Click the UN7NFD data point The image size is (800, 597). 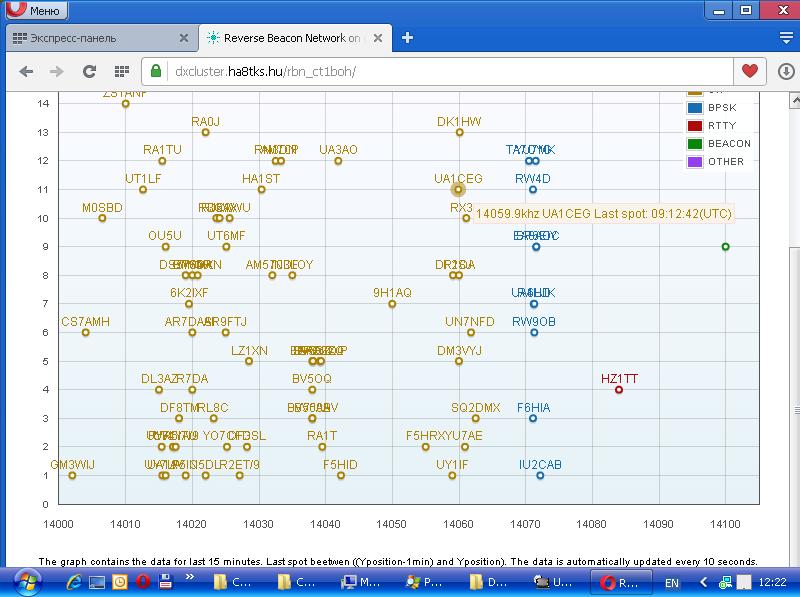click(470, 332)
